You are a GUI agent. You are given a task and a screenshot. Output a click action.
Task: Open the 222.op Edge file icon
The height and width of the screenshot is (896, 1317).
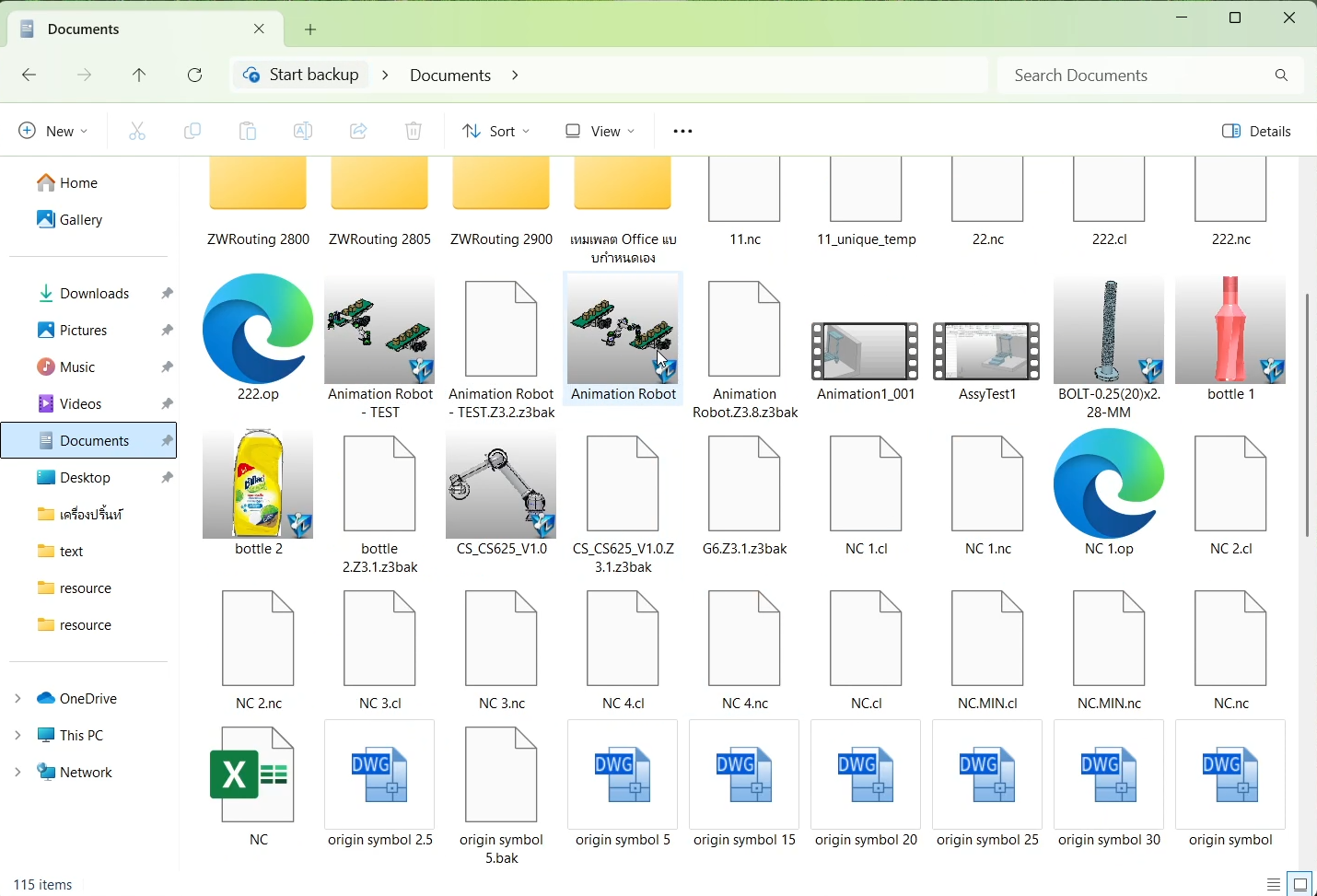tap(259, 329)
